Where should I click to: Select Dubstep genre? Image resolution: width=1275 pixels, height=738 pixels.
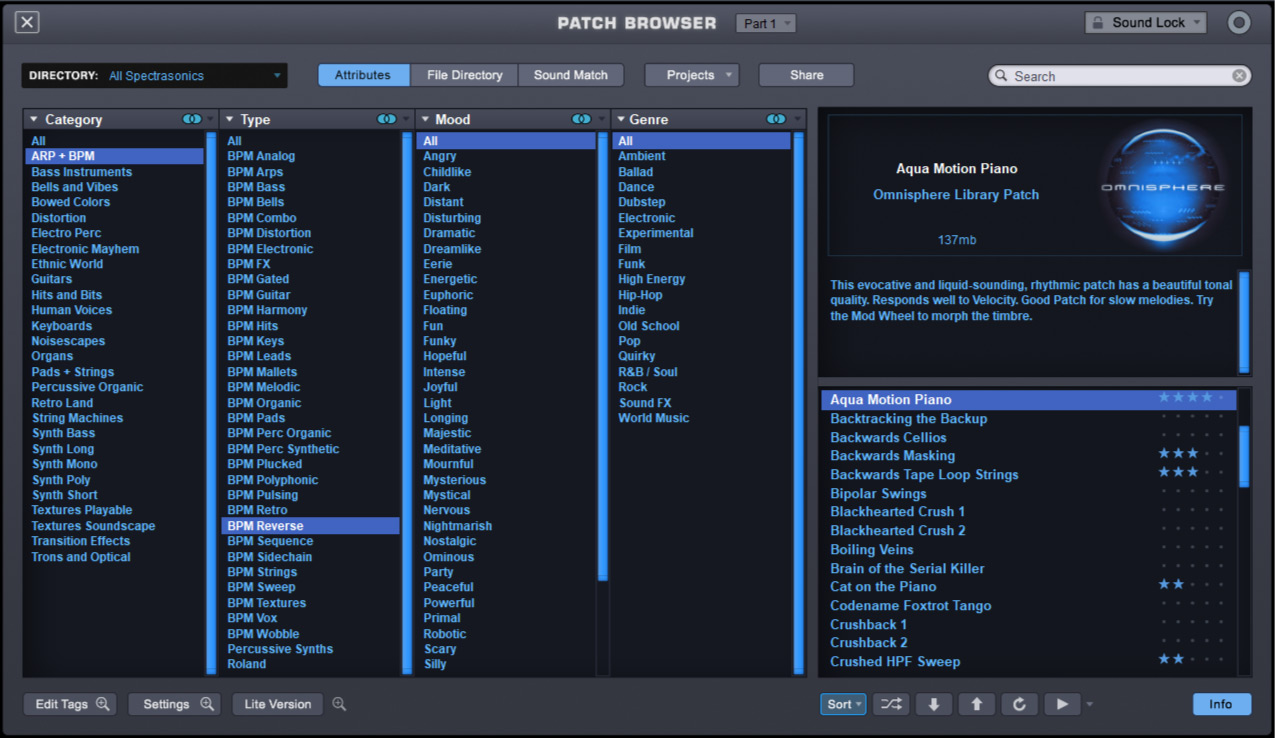click(702, 202)
